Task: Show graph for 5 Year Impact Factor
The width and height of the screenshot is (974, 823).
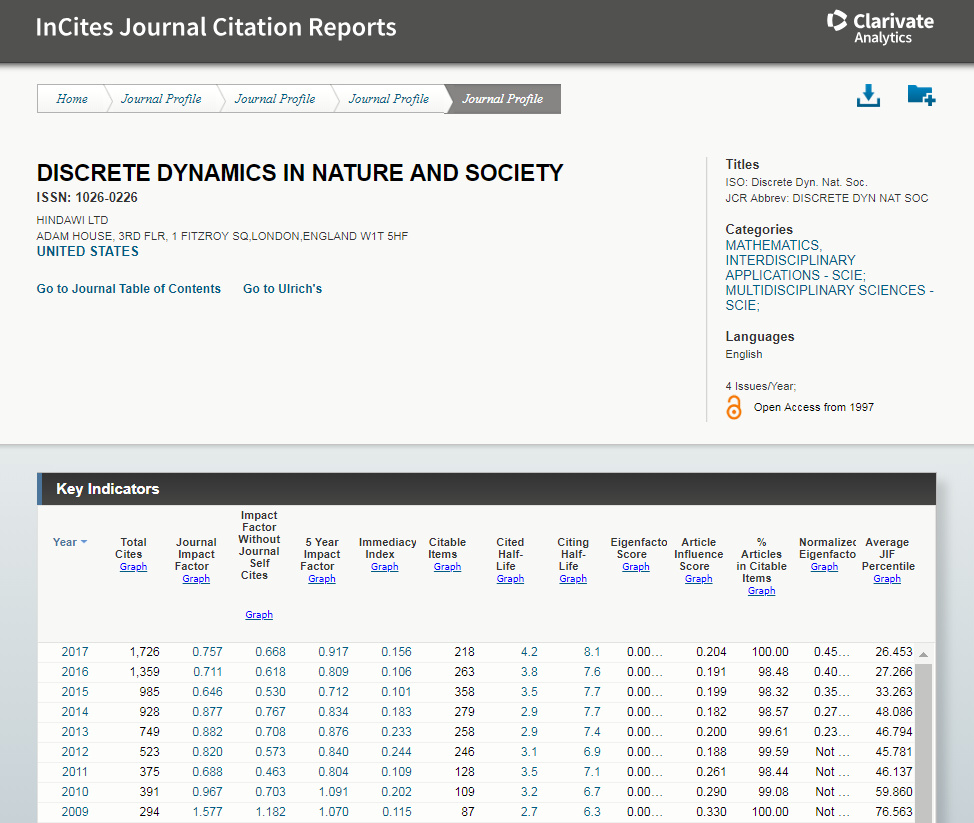Action: pos(322,579)
